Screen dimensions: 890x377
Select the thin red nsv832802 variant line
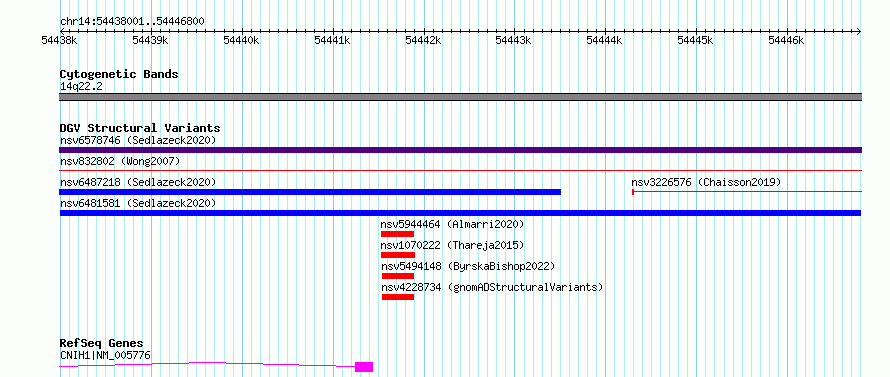point(460,170)
